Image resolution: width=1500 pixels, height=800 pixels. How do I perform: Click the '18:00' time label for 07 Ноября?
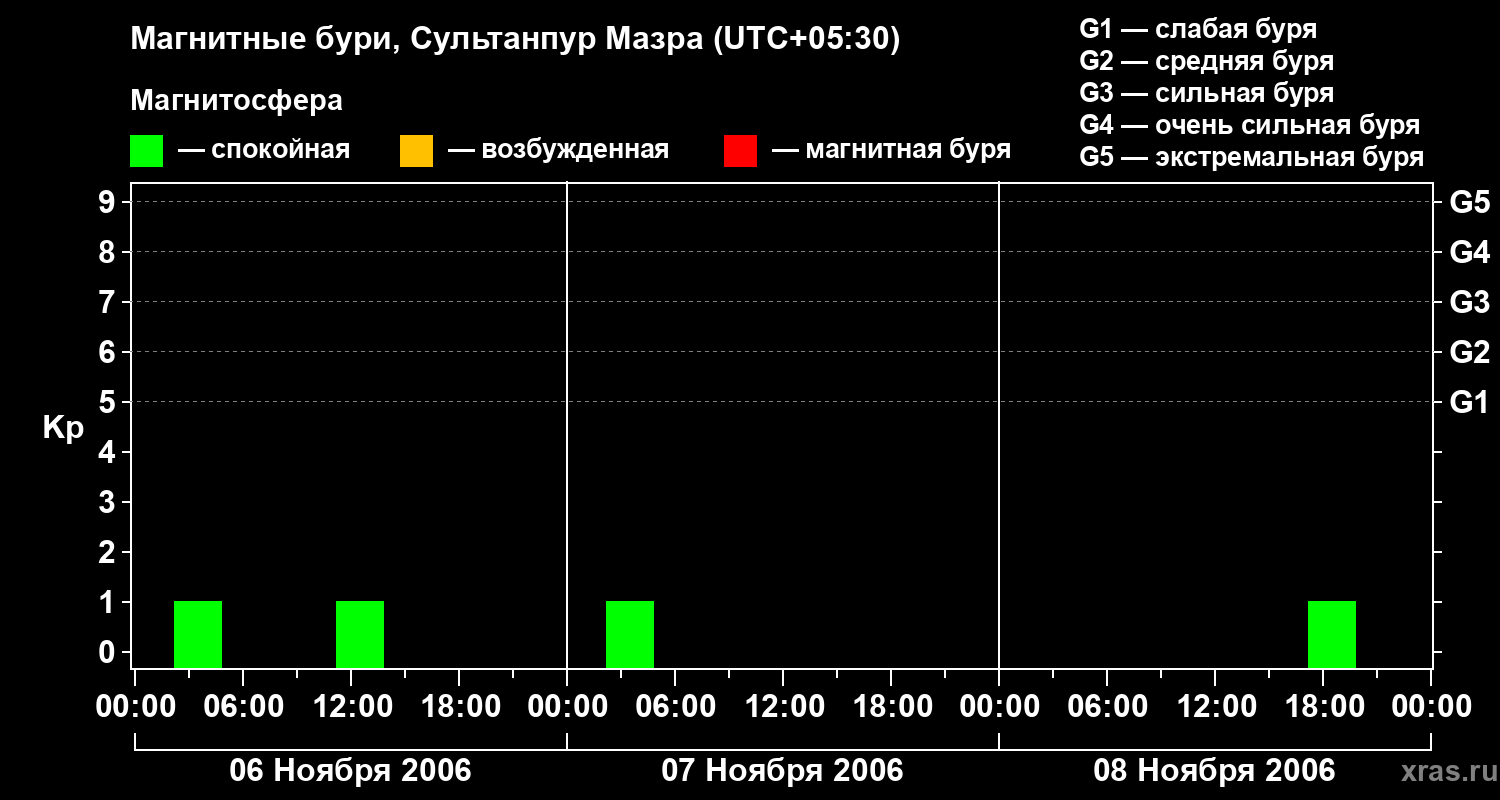tap(891, 707)
